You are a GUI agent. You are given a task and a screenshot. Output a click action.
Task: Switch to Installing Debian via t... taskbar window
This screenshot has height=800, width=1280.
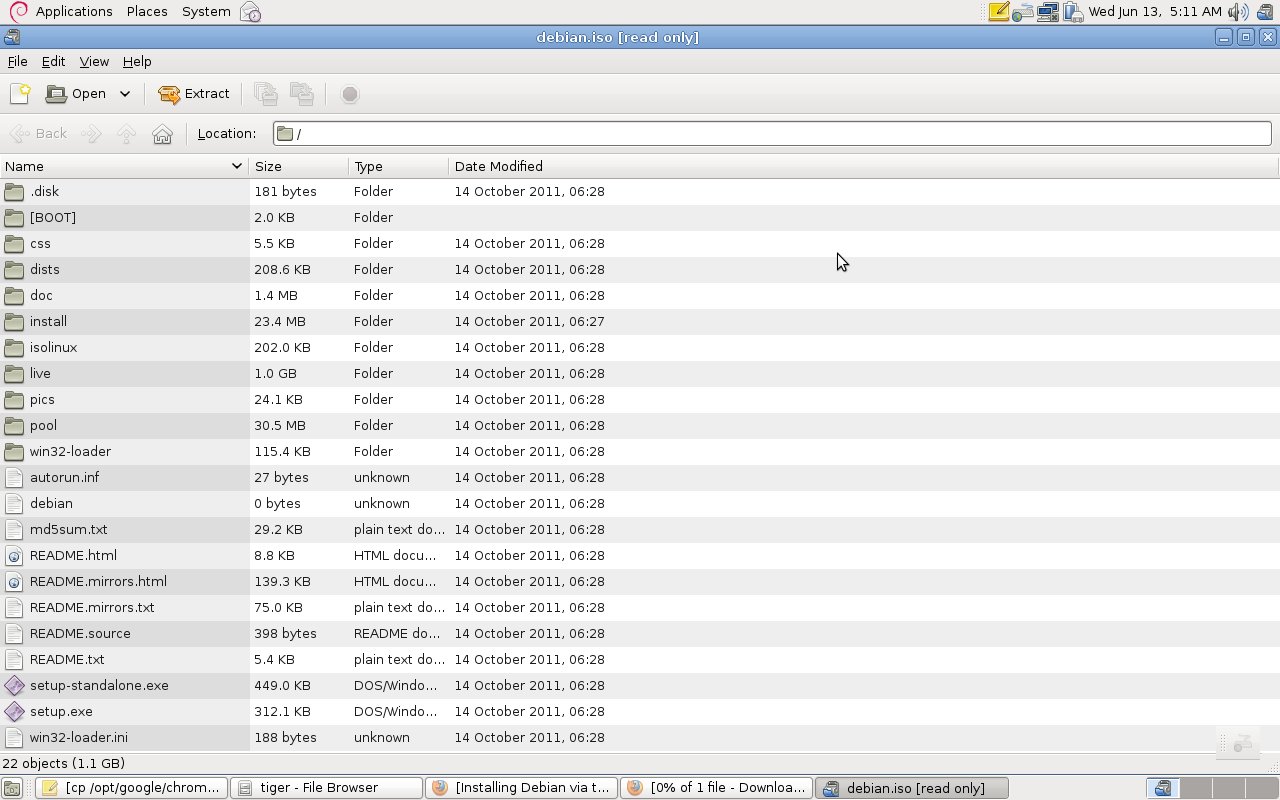pos(521,788)
